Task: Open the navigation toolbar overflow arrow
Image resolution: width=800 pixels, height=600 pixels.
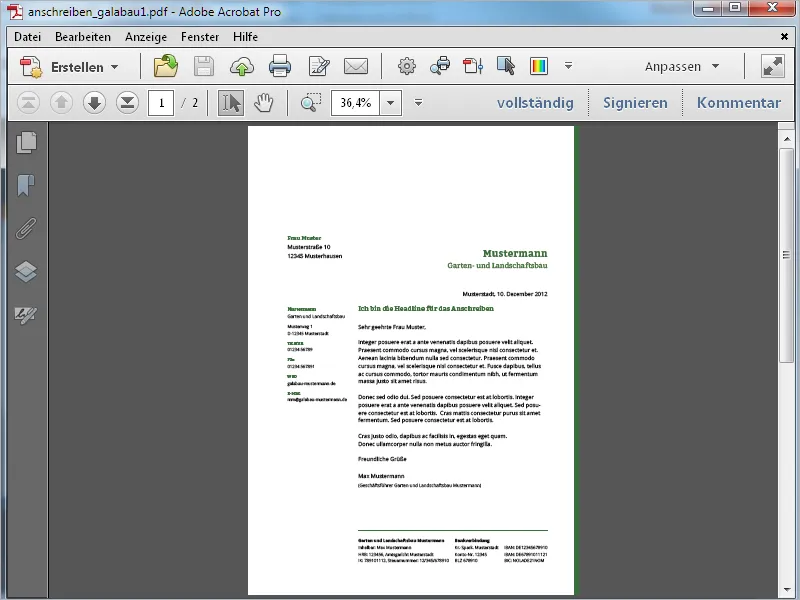Action: tap(418, 103)
